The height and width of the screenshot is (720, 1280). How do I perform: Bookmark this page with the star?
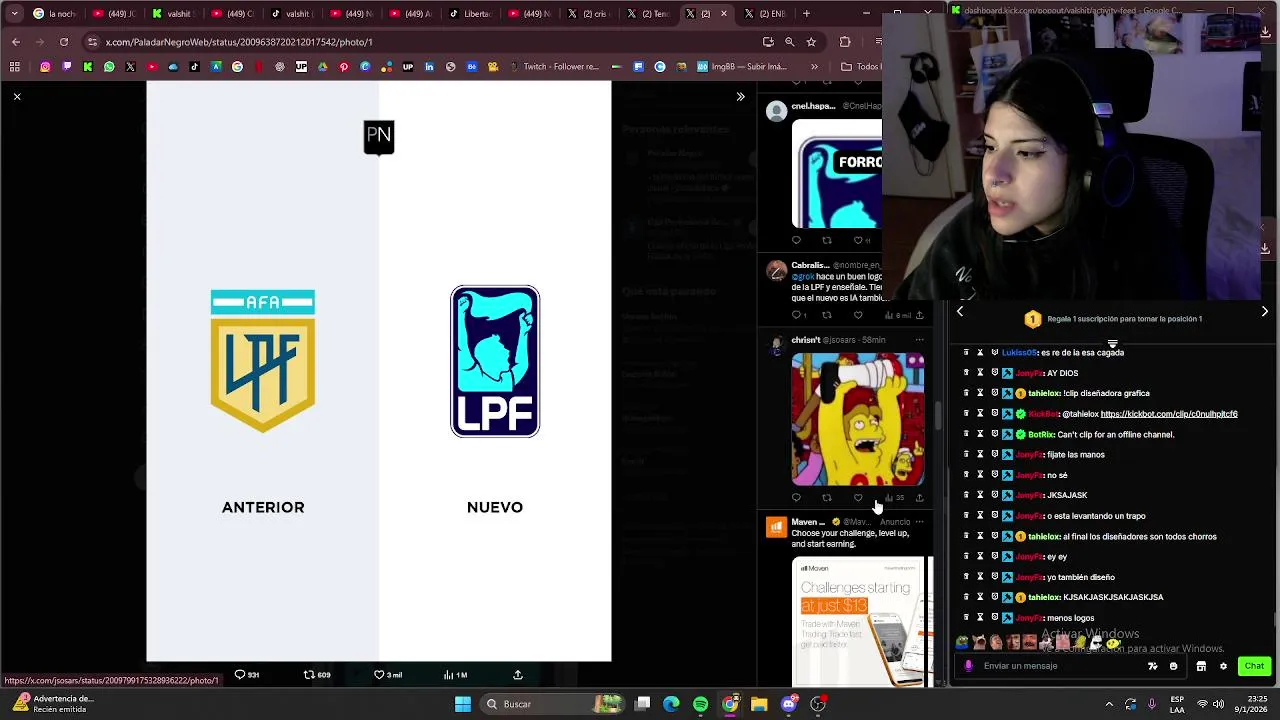[x=811, y=42]
